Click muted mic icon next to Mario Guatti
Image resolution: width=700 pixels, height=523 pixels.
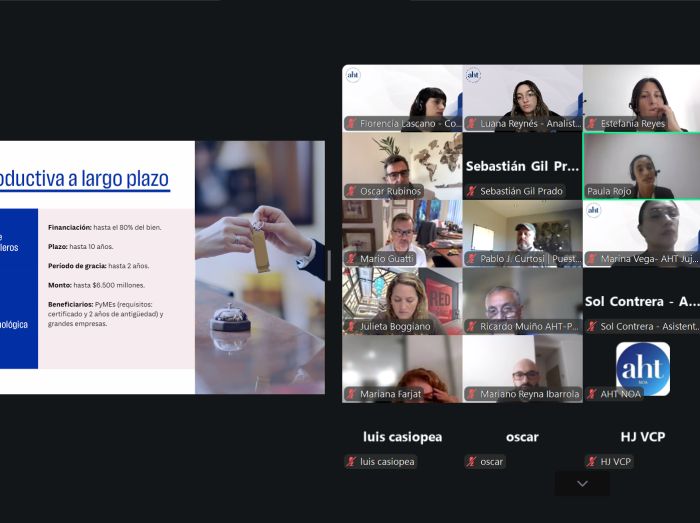click(352, 259)
